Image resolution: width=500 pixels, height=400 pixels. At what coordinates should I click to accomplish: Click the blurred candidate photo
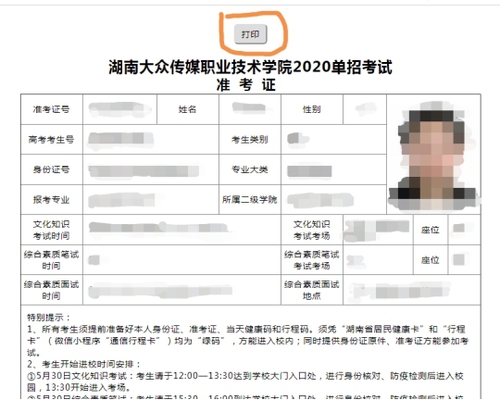pos(433,156)
